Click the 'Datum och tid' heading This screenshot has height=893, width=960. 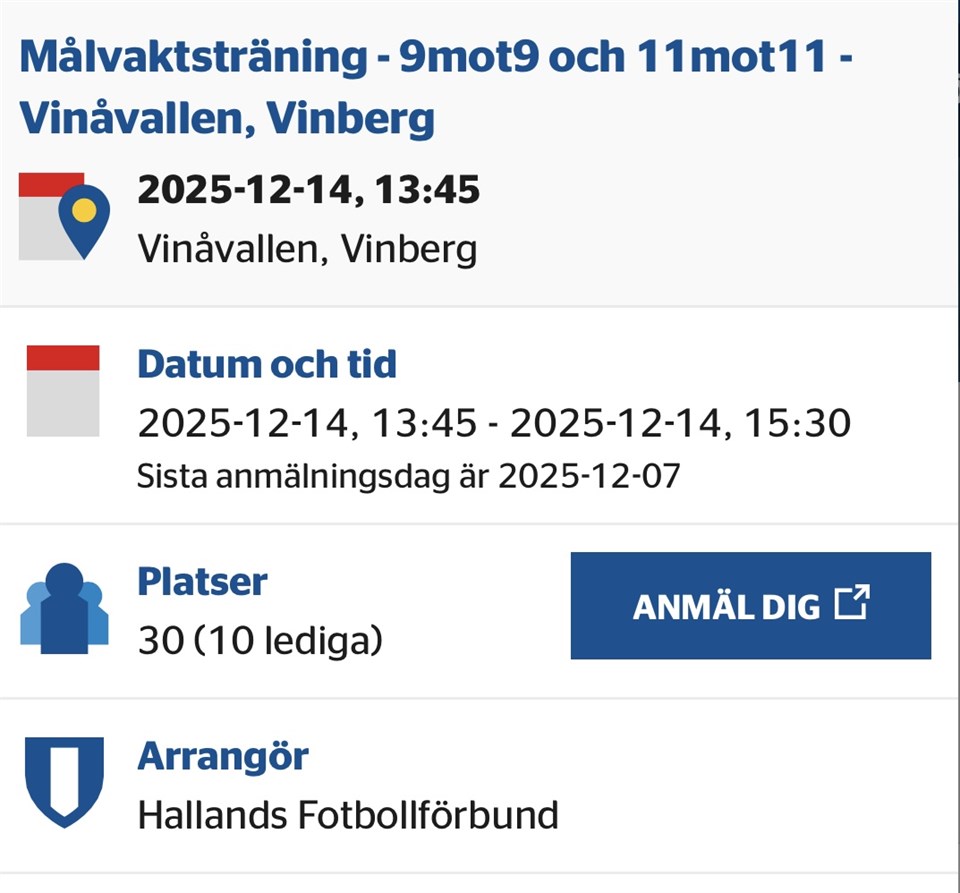click(x=267, y=364)
